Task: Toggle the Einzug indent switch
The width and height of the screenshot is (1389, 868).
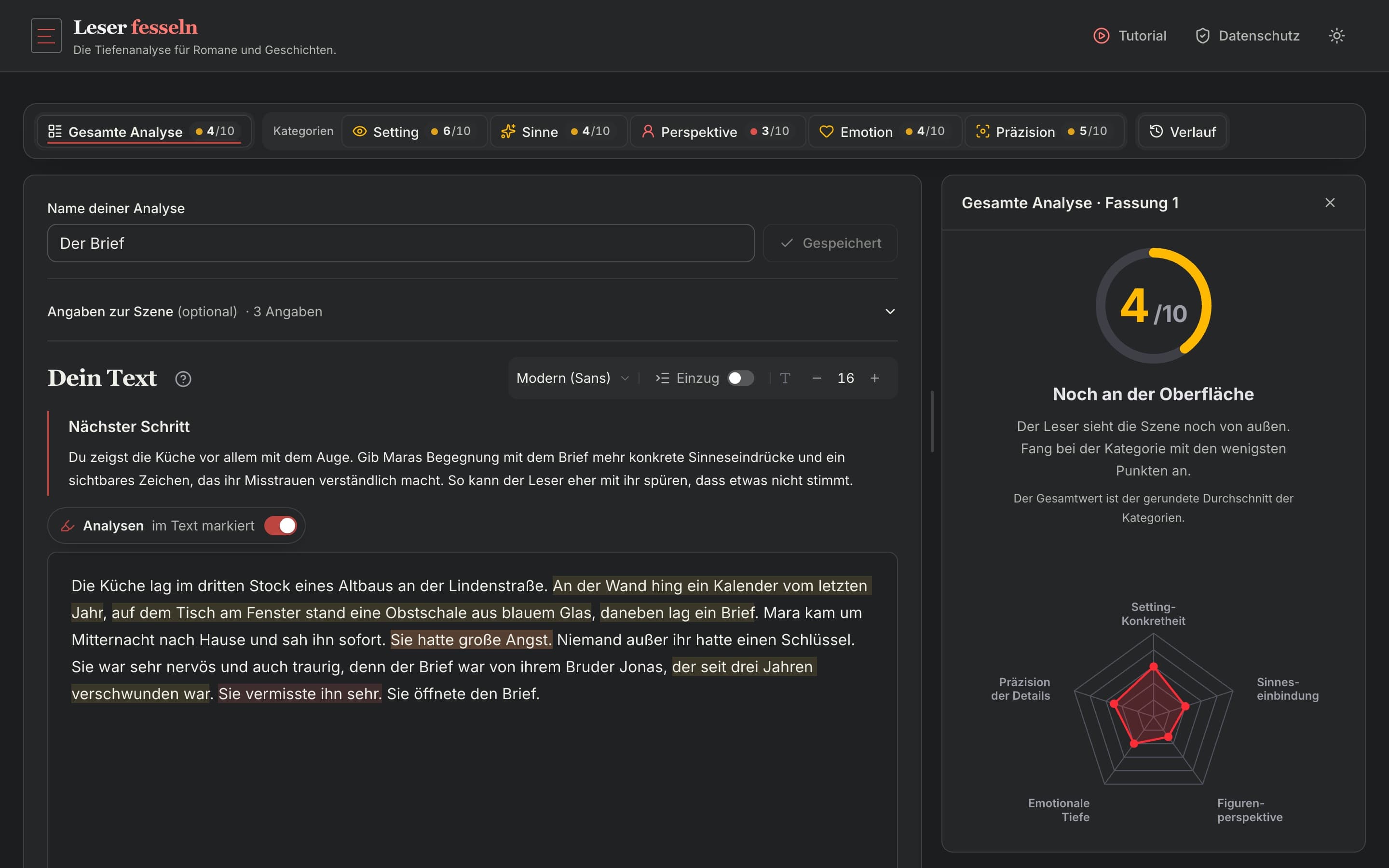Action: point(740,378)
